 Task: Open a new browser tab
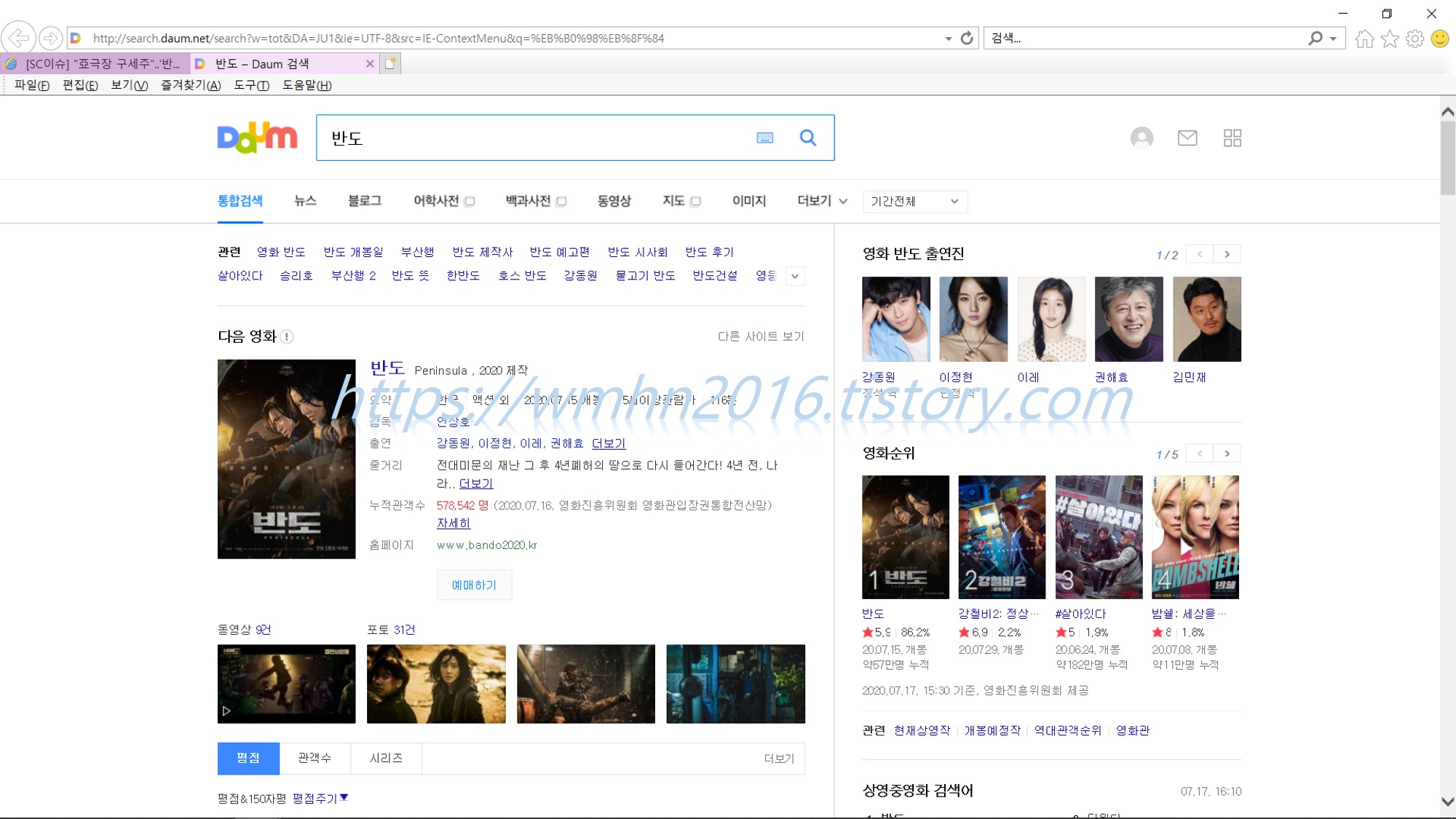coord(390,63)
